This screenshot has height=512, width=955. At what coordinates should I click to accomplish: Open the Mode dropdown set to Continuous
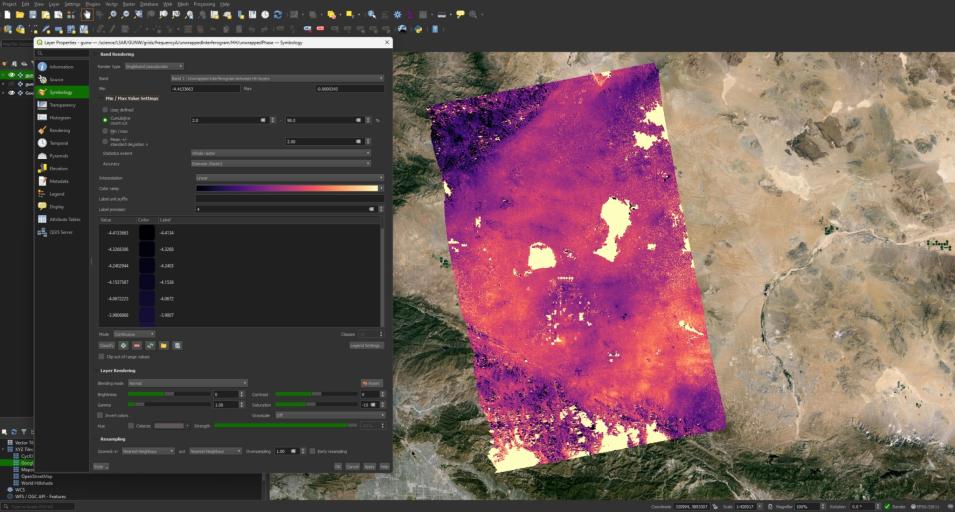click(x=135, y=334)
